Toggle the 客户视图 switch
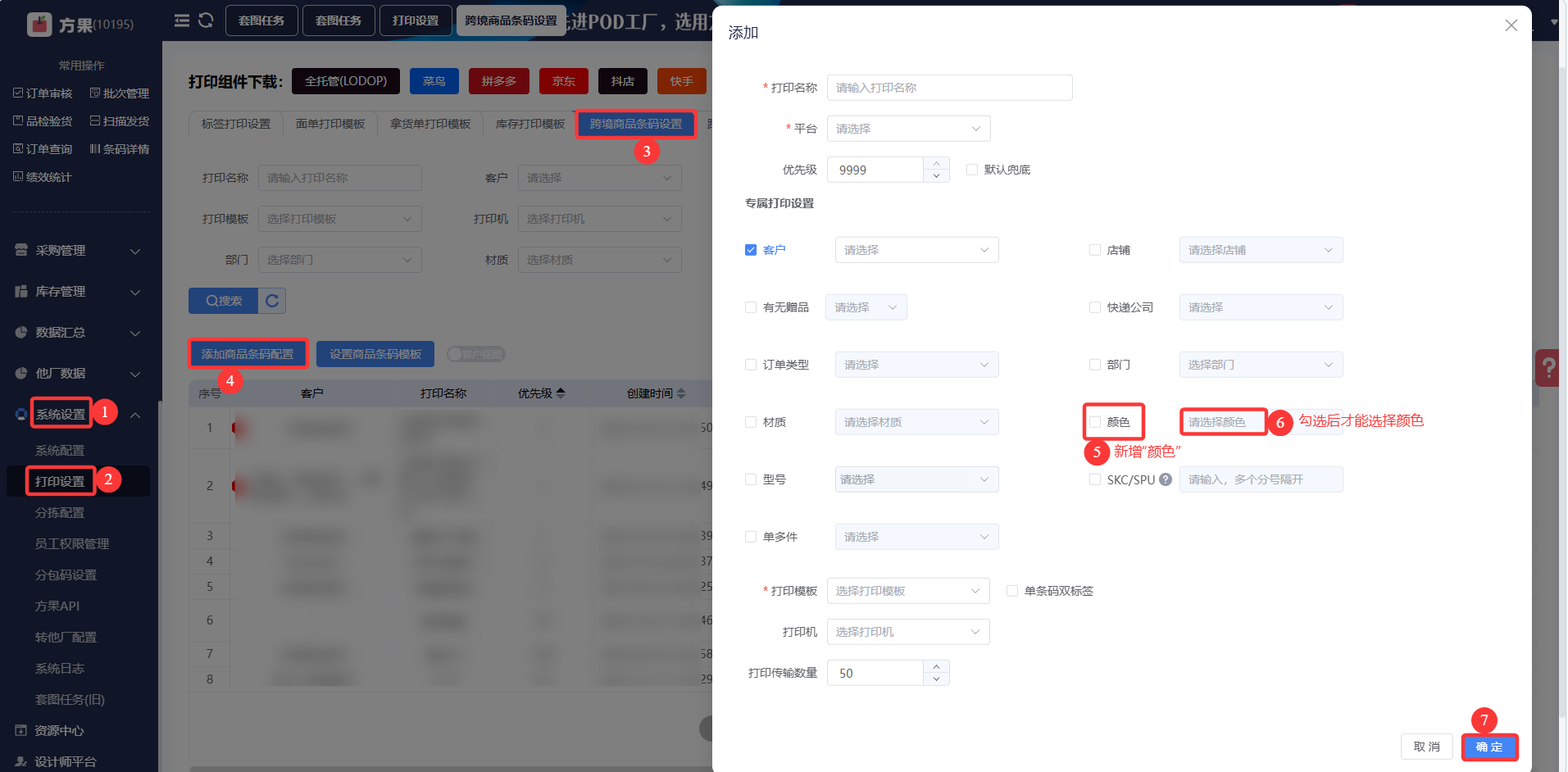This screenshot has height=772, width=1568. pyautogui.click(x=475, y=354)
